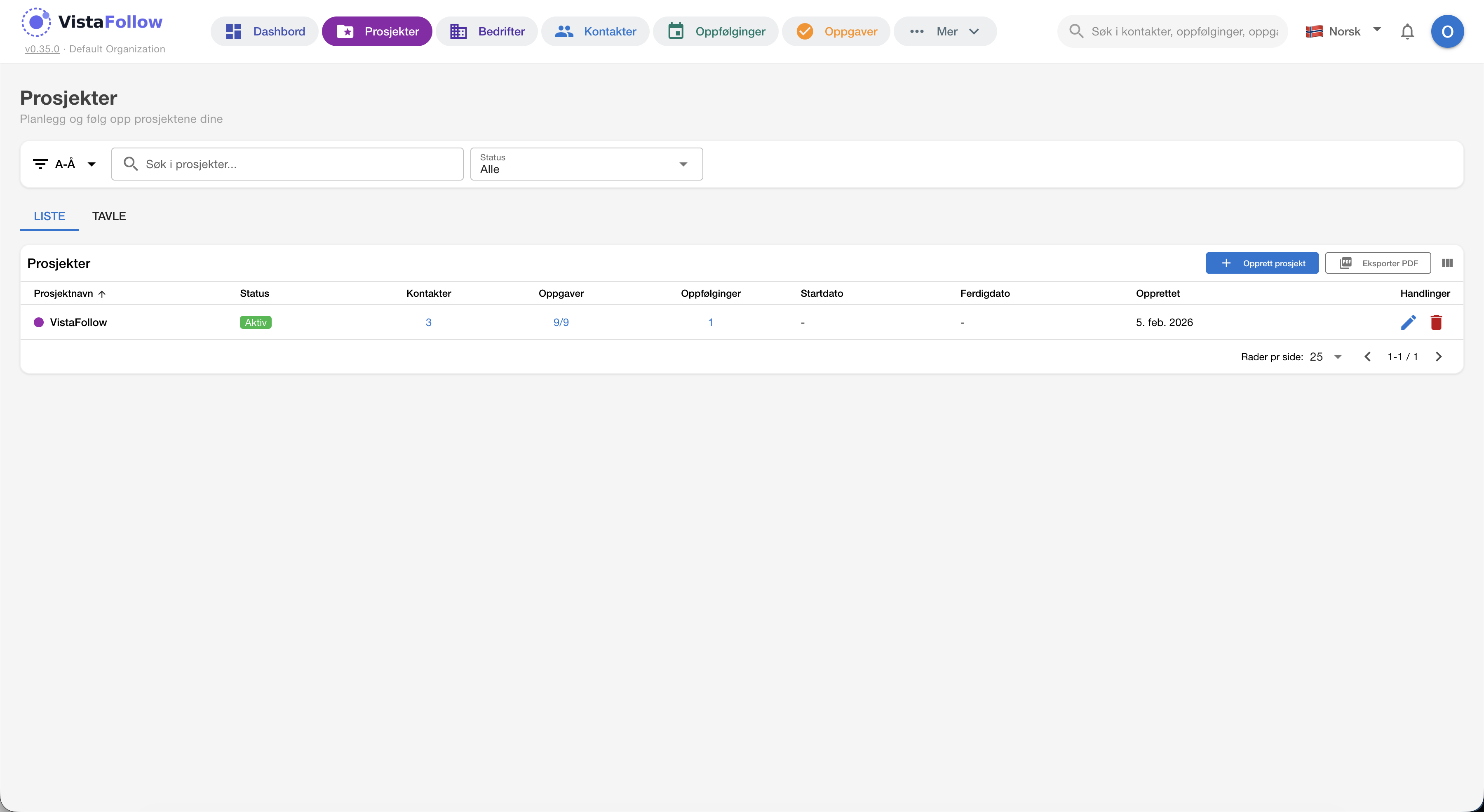1484x812 pixels.
Task: Click the pencil edit icon for VistaFollow
Action: click(x=1408, y=322)
